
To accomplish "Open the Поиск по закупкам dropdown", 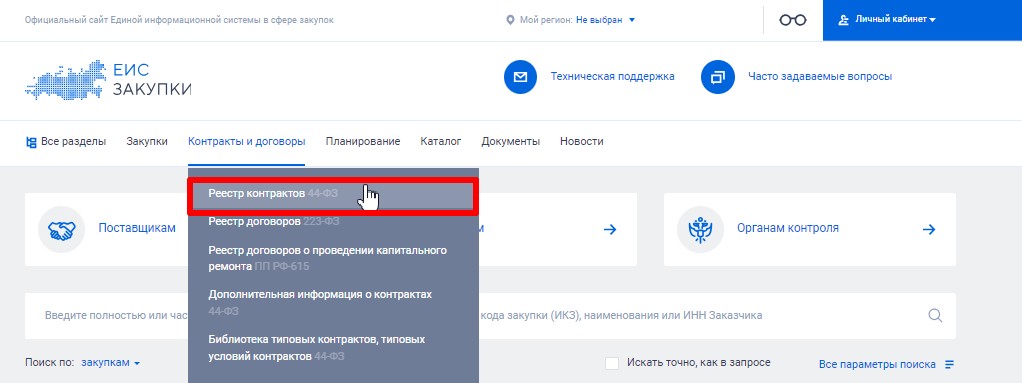I will 111,363.
